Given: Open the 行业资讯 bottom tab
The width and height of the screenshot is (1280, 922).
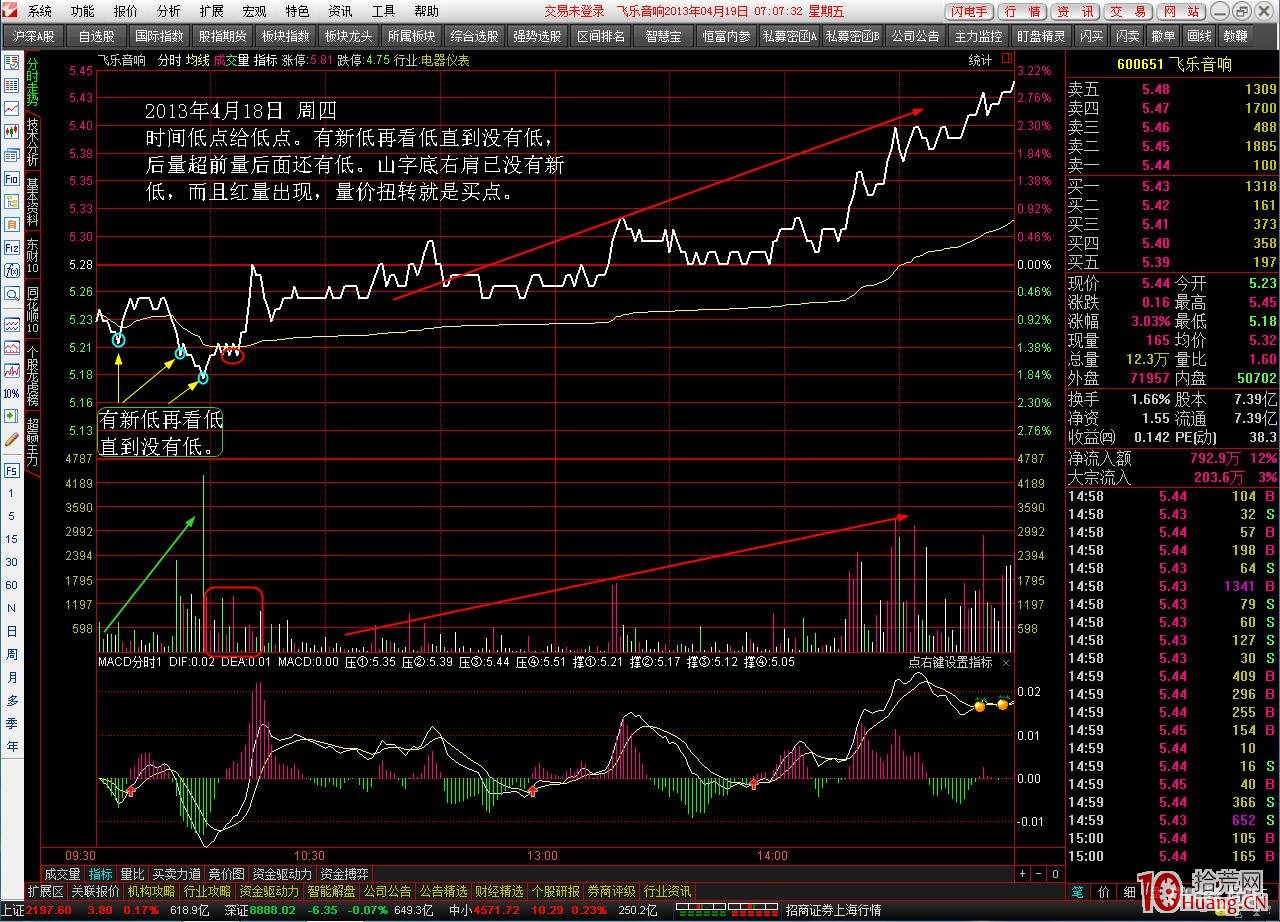Looking at the screenshot, I should click(667, 891).
